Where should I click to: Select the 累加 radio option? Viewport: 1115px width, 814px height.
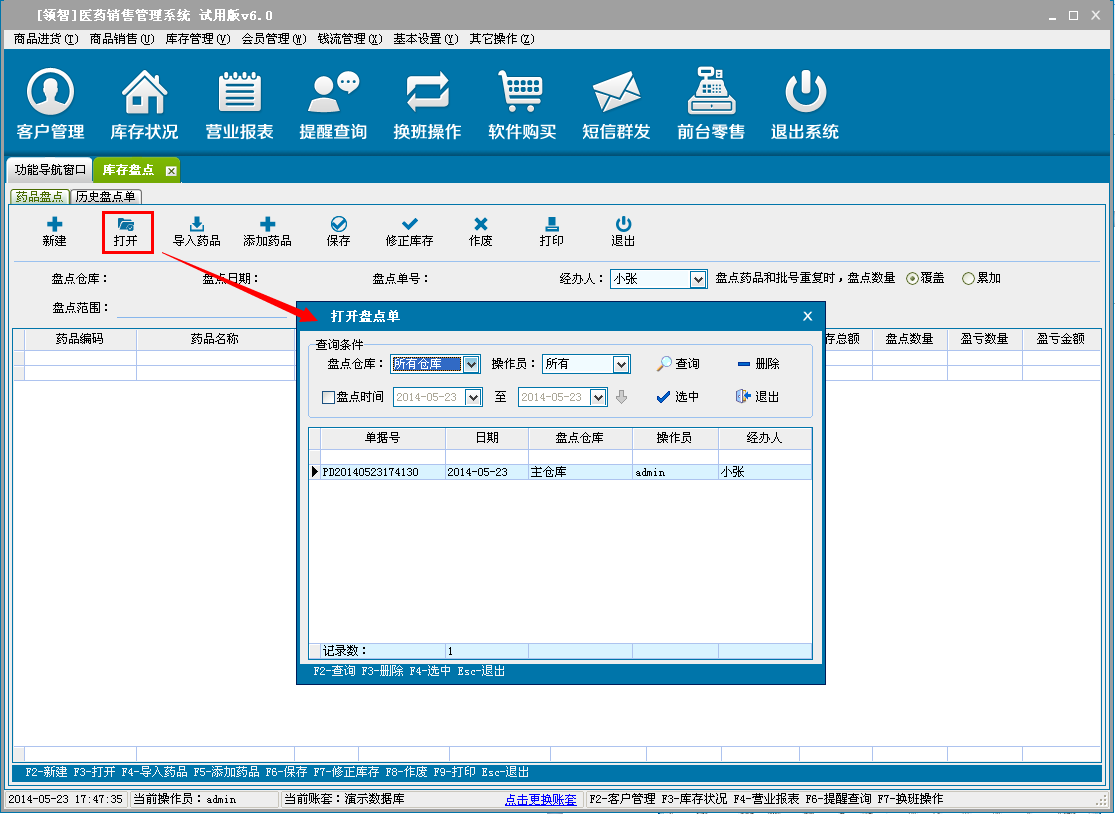coord(968,279)
